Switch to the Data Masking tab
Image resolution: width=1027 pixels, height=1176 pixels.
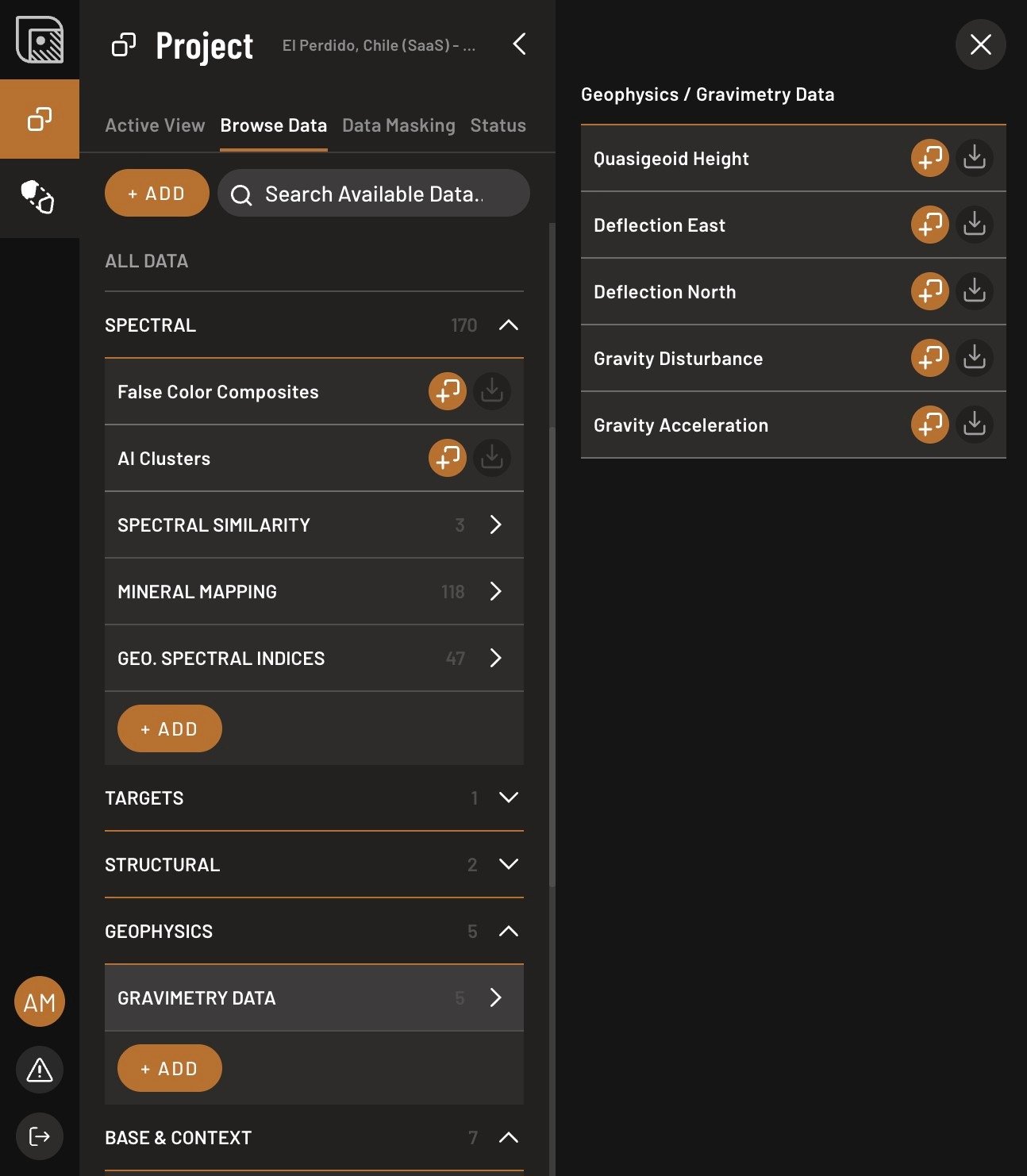coord(398,125)
